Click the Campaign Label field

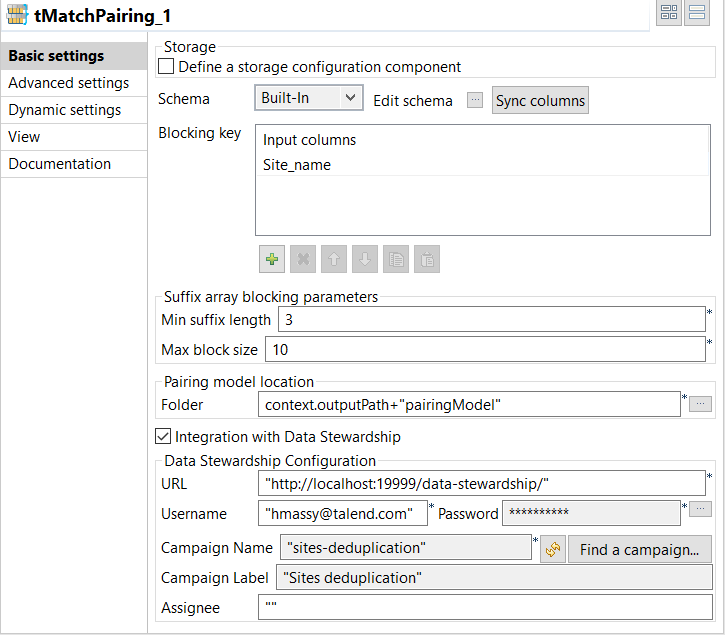494,577
